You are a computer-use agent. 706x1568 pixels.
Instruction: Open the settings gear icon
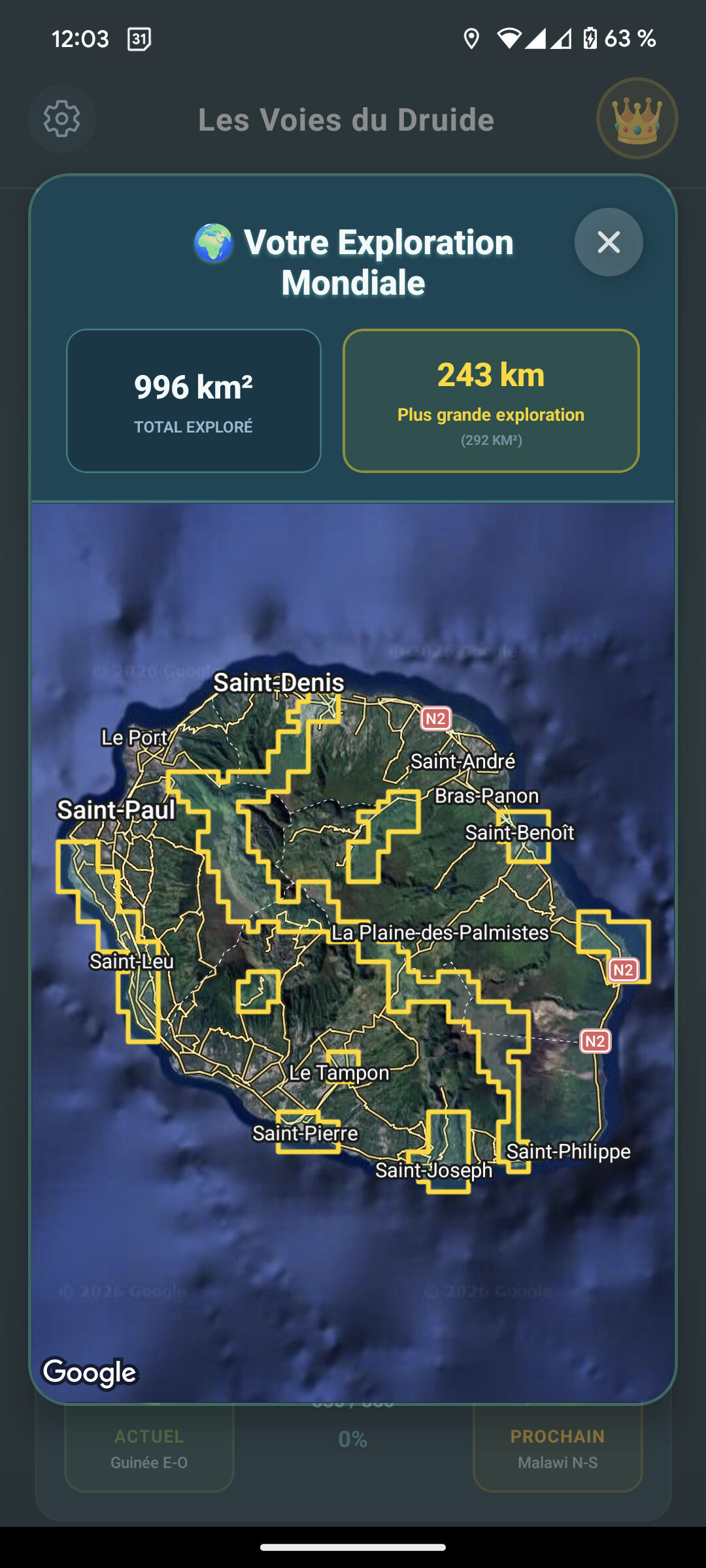[62, 119]
